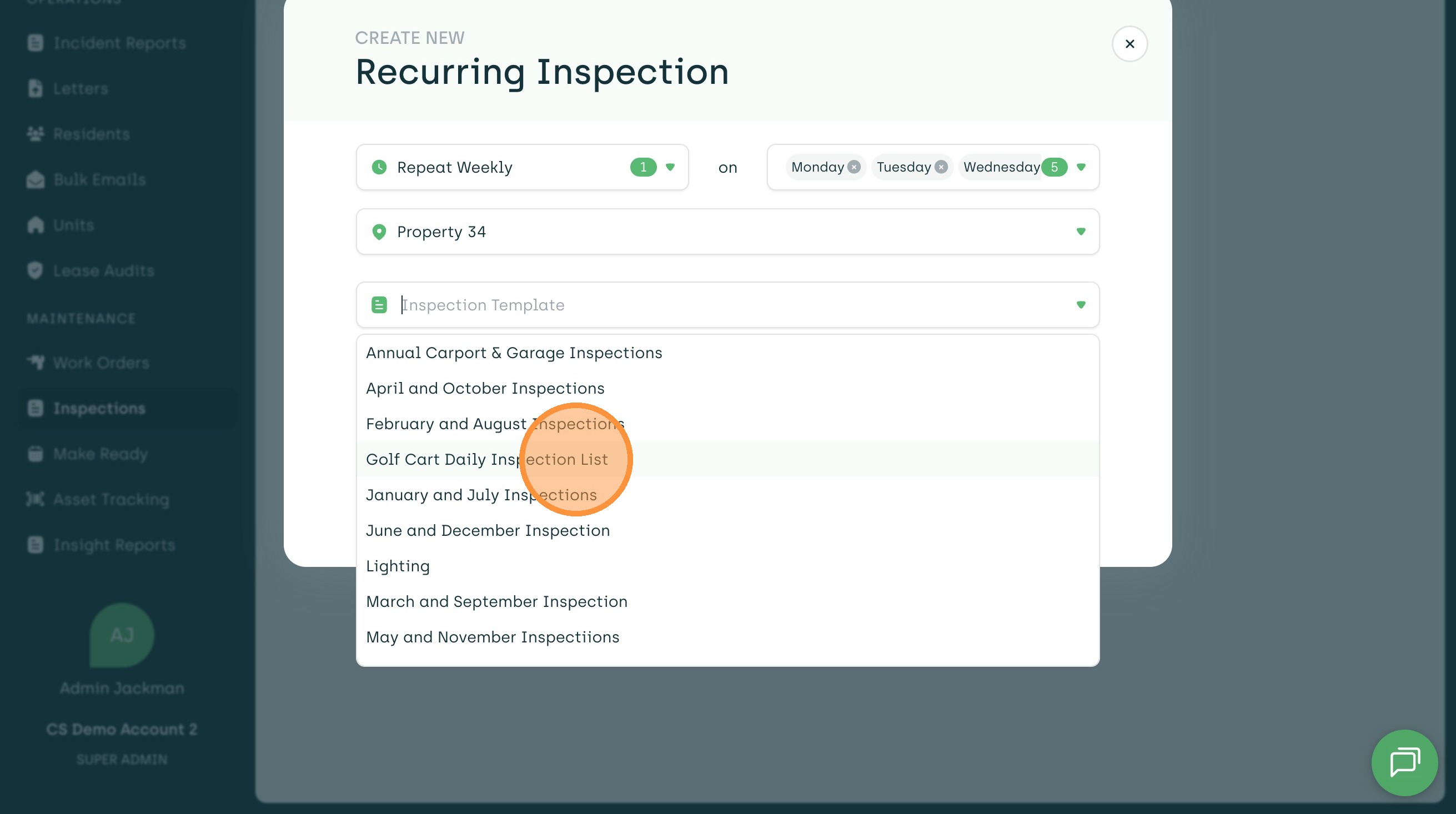Image resolution: width=1456 pixels, height=814 pixels.
Task: Close the Recurring Inspection dialog
Action: [x=1129, y=43]
